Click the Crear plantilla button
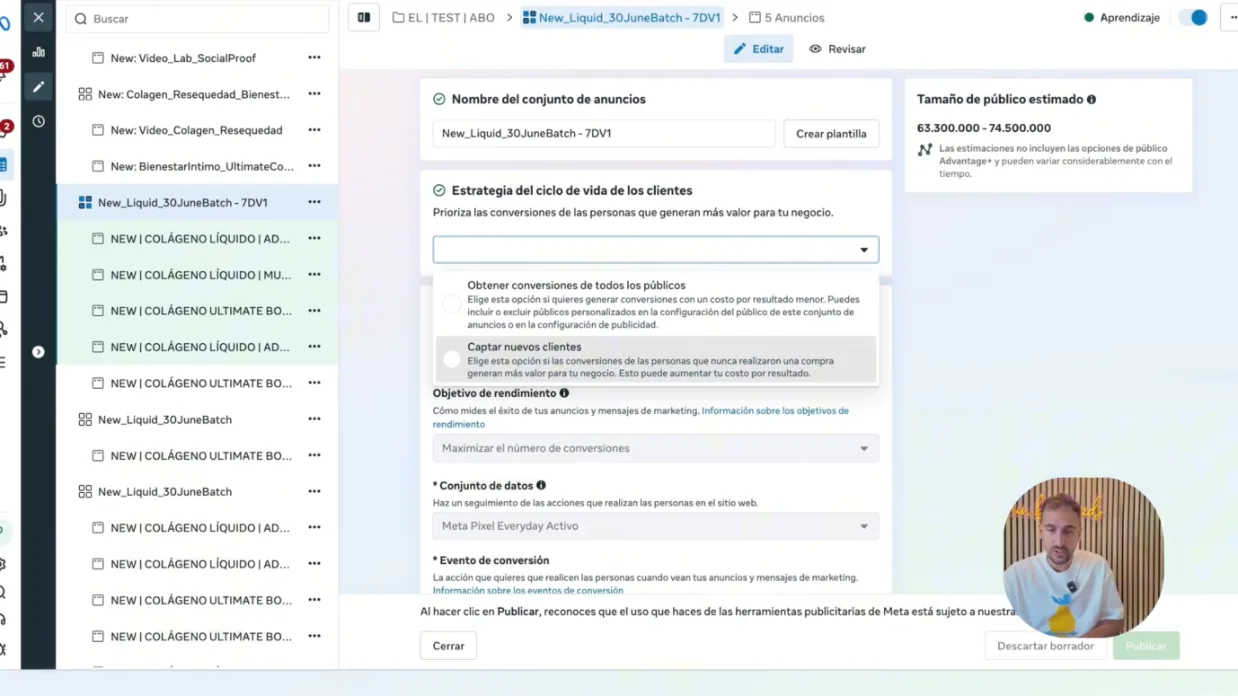Viewport: 1238px width, 696px height. pyautogui.click(x=831, y=134)
